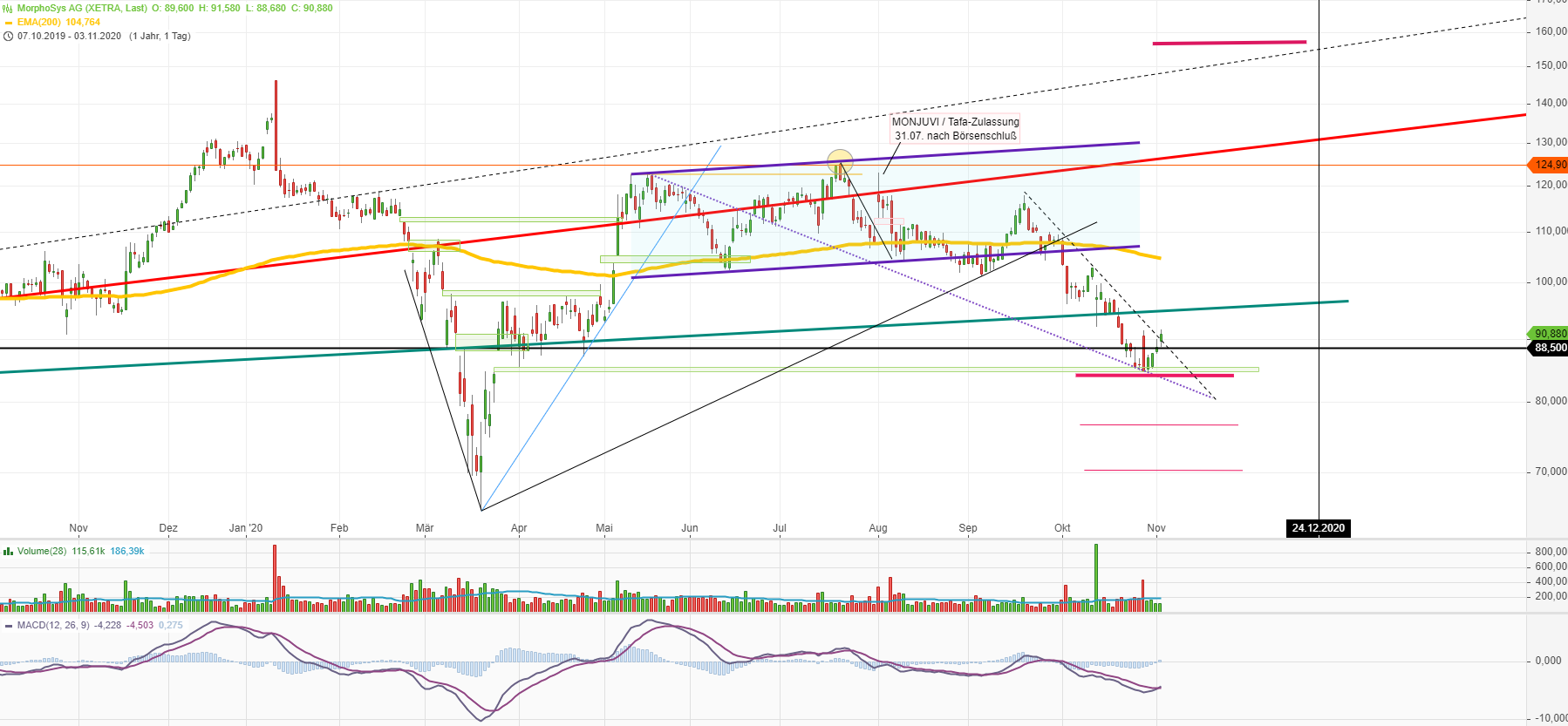1568x726 pixels.
Task: Select the MorphoSys AG (XETRA, Last) instrument label
Action: click(82, 8)
